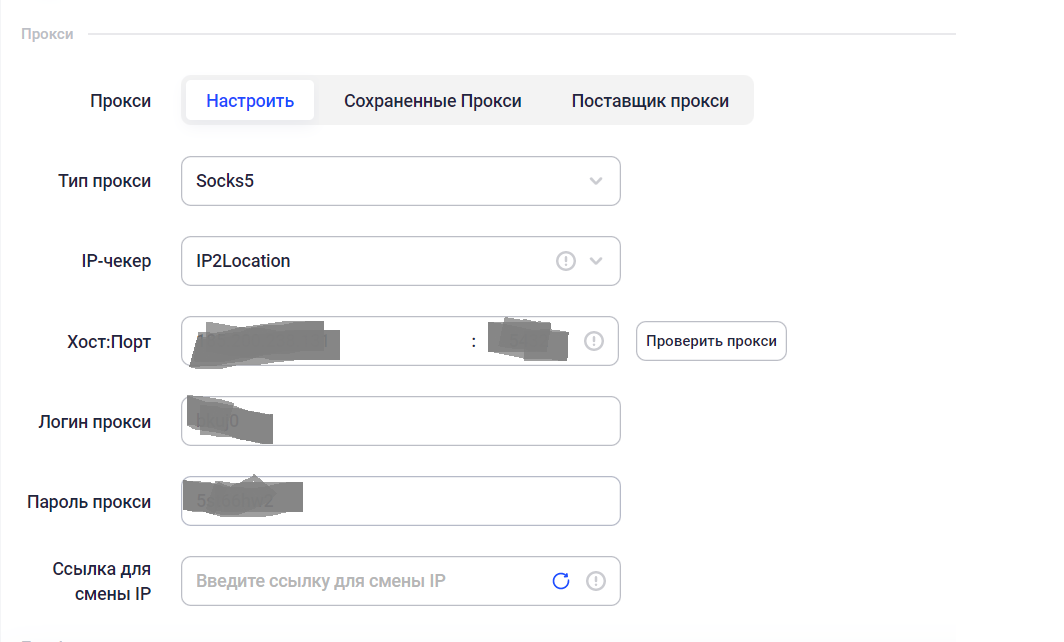
Task: Click the Прокси section header text
Action: (x=47, y=34)
